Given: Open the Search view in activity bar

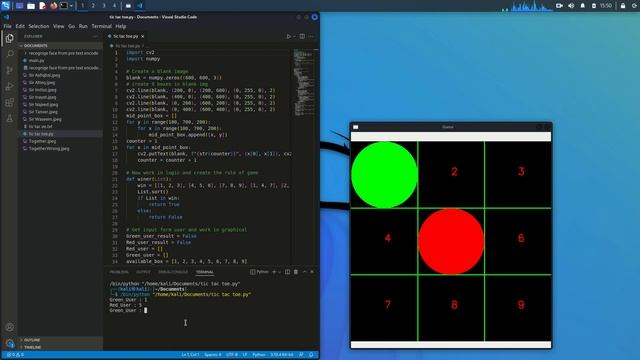Looking at the screenshot, I should click(x=9, y=54).
